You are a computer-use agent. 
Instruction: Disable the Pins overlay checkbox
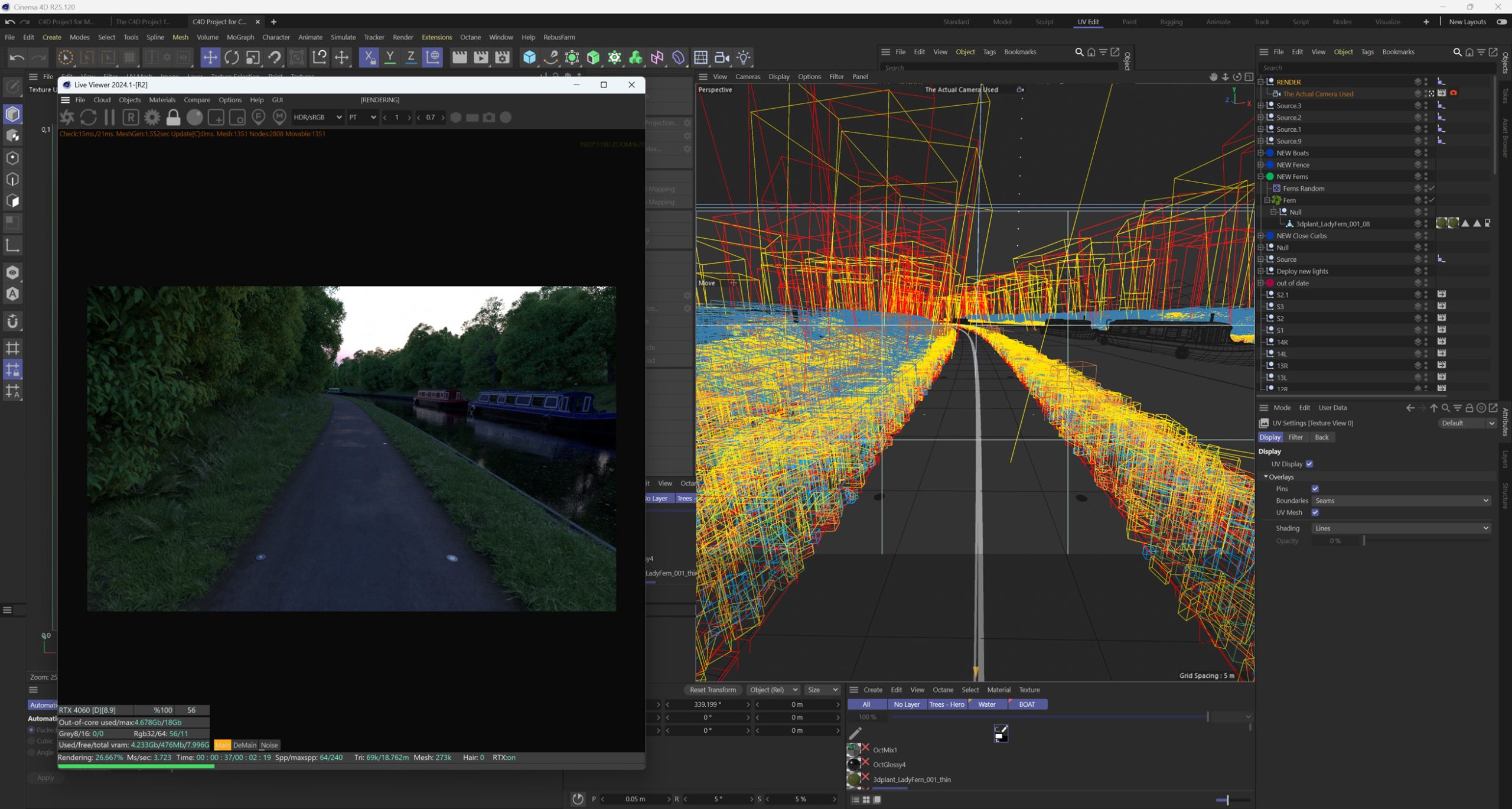pyautogui.click(x=1315, y=489)
